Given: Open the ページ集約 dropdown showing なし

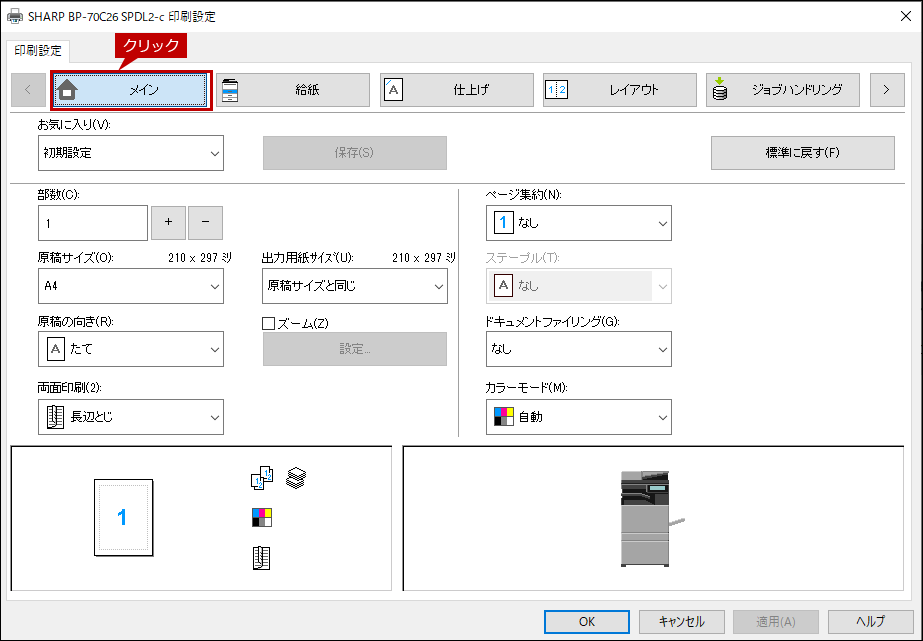Looking at the screenshot, I should (579, 223).
